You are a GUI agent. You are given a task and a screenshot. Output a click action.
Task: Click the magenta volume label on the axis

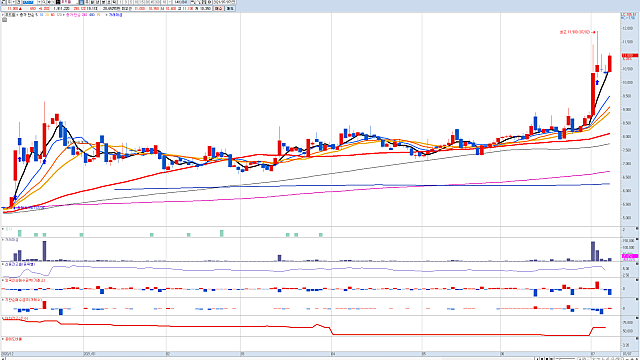630,256
